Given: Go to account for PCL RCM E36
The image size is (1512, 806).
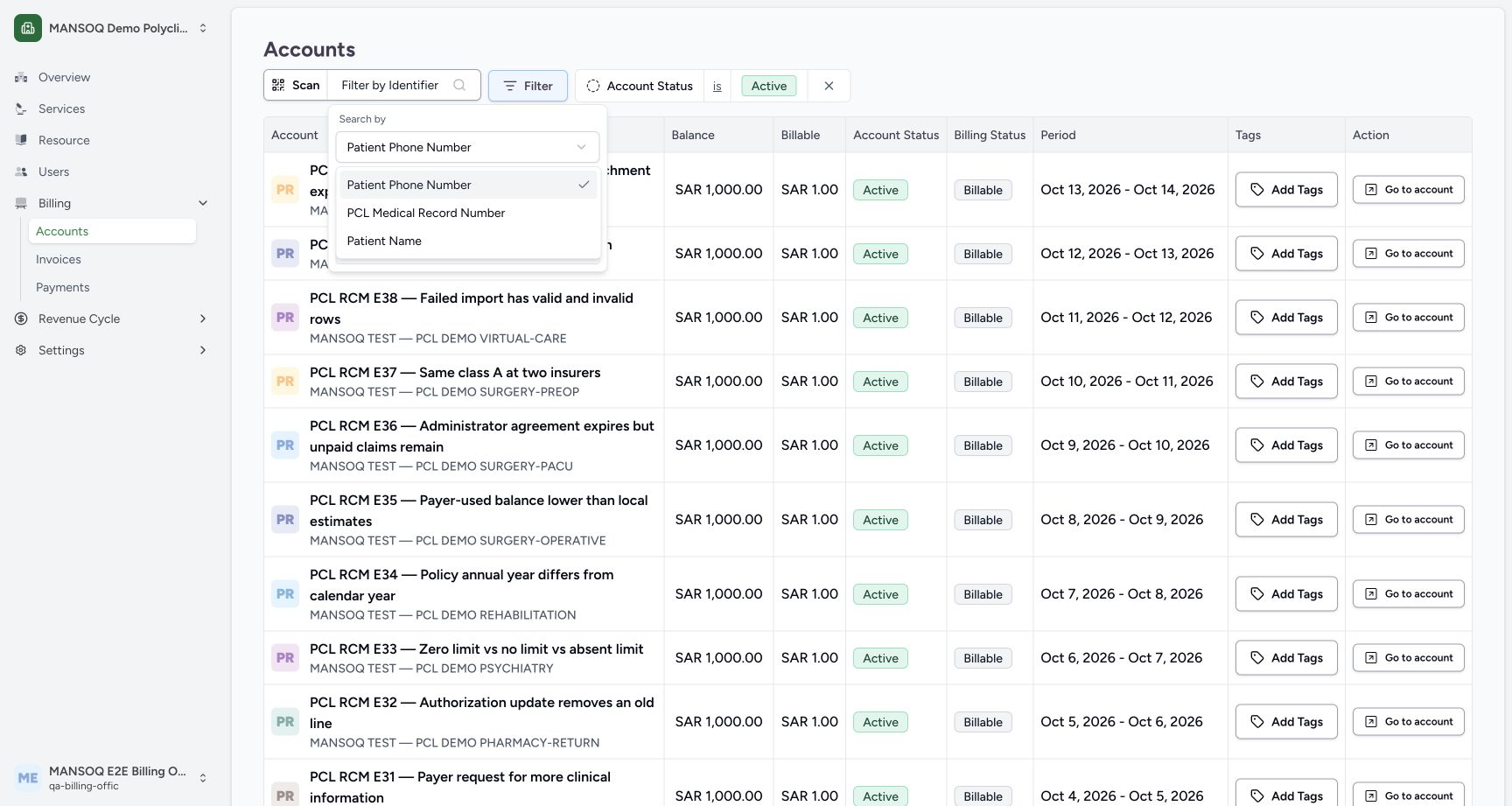Looking at the screenshot, I should tap(1409, 445).
